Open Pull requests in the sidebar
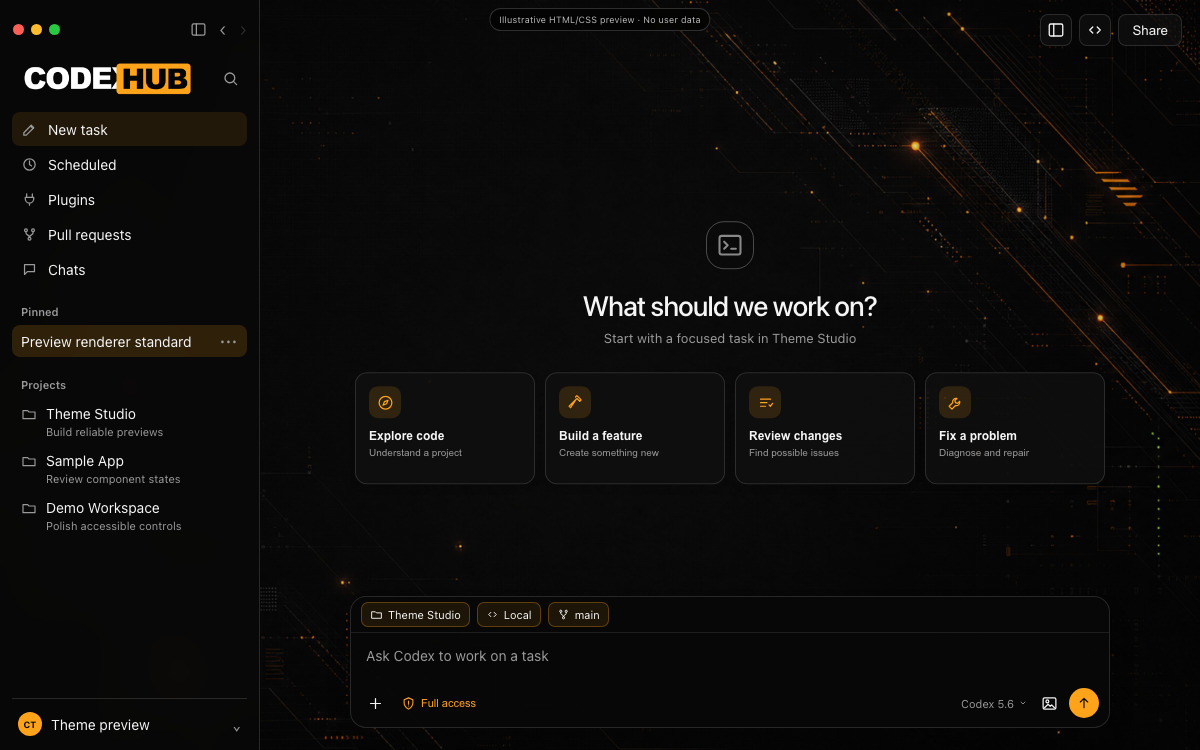Viewport: 1200px width, 750px height. click(x=129, y=235)
